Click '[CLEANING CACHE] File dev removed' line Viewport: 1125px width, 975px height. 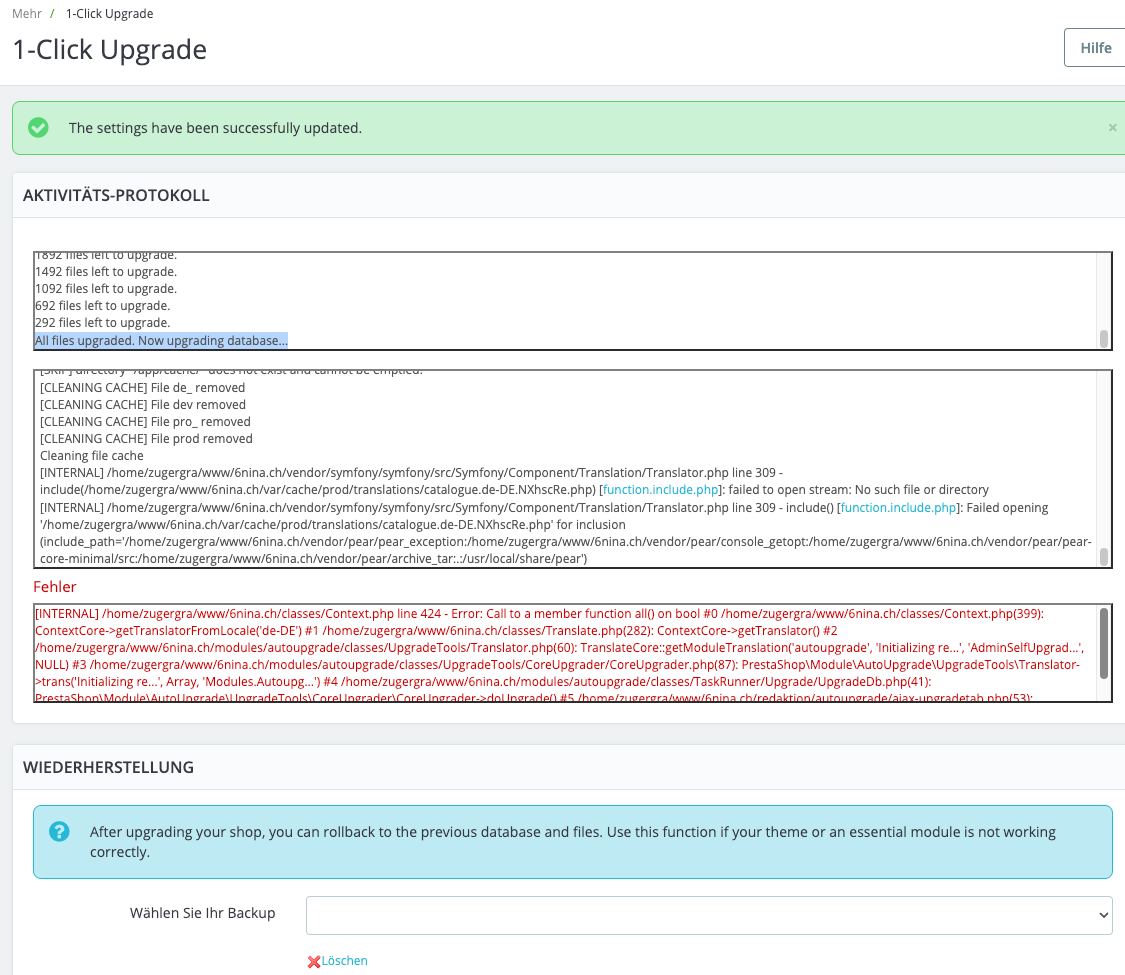pyautogui.click(x=143, y=405)
